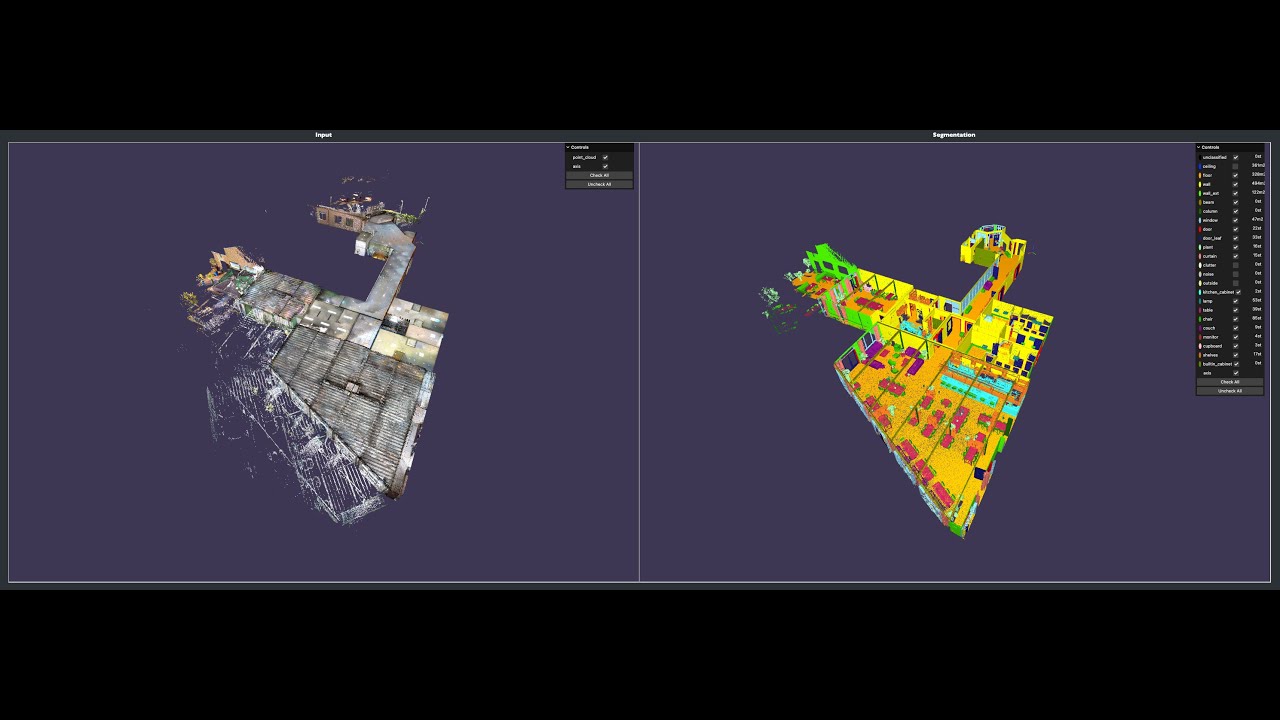Toggle the axis checkbox in Input controls
This screenshot has width=1280, height=720.
click(605, 166)
